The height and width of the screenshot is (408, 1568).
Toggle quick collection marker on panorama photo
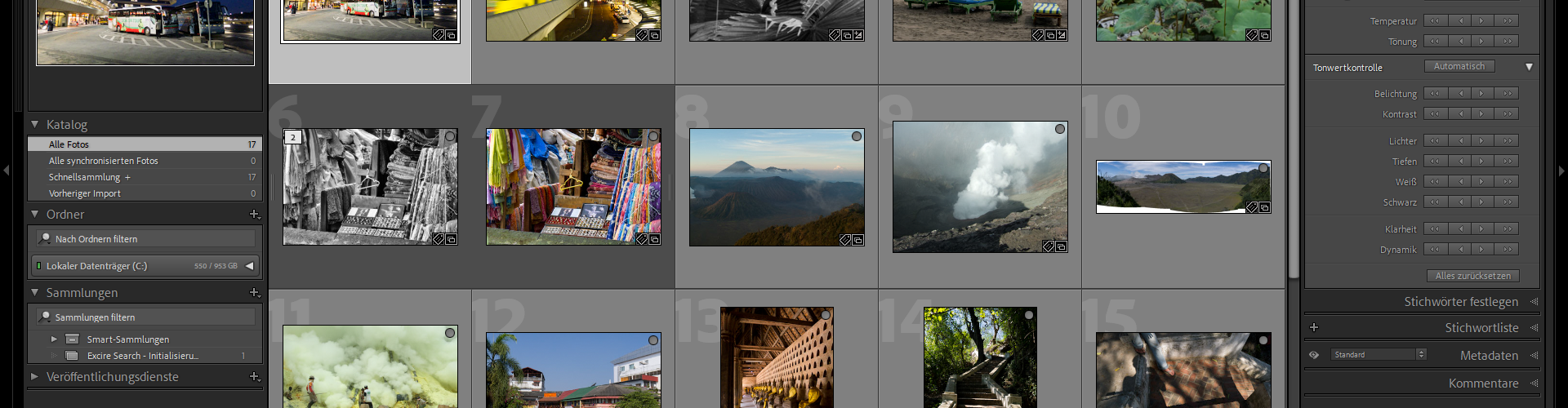1263,169
